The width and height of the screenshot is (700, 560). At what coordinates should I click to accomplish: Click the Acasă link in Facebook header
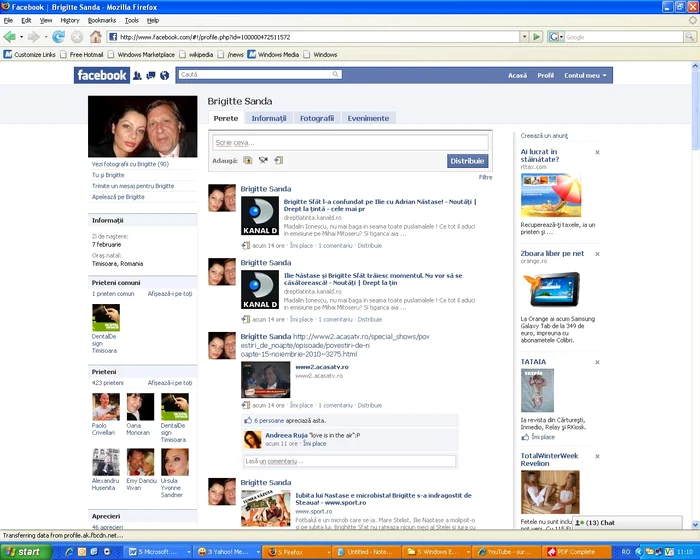517,75
